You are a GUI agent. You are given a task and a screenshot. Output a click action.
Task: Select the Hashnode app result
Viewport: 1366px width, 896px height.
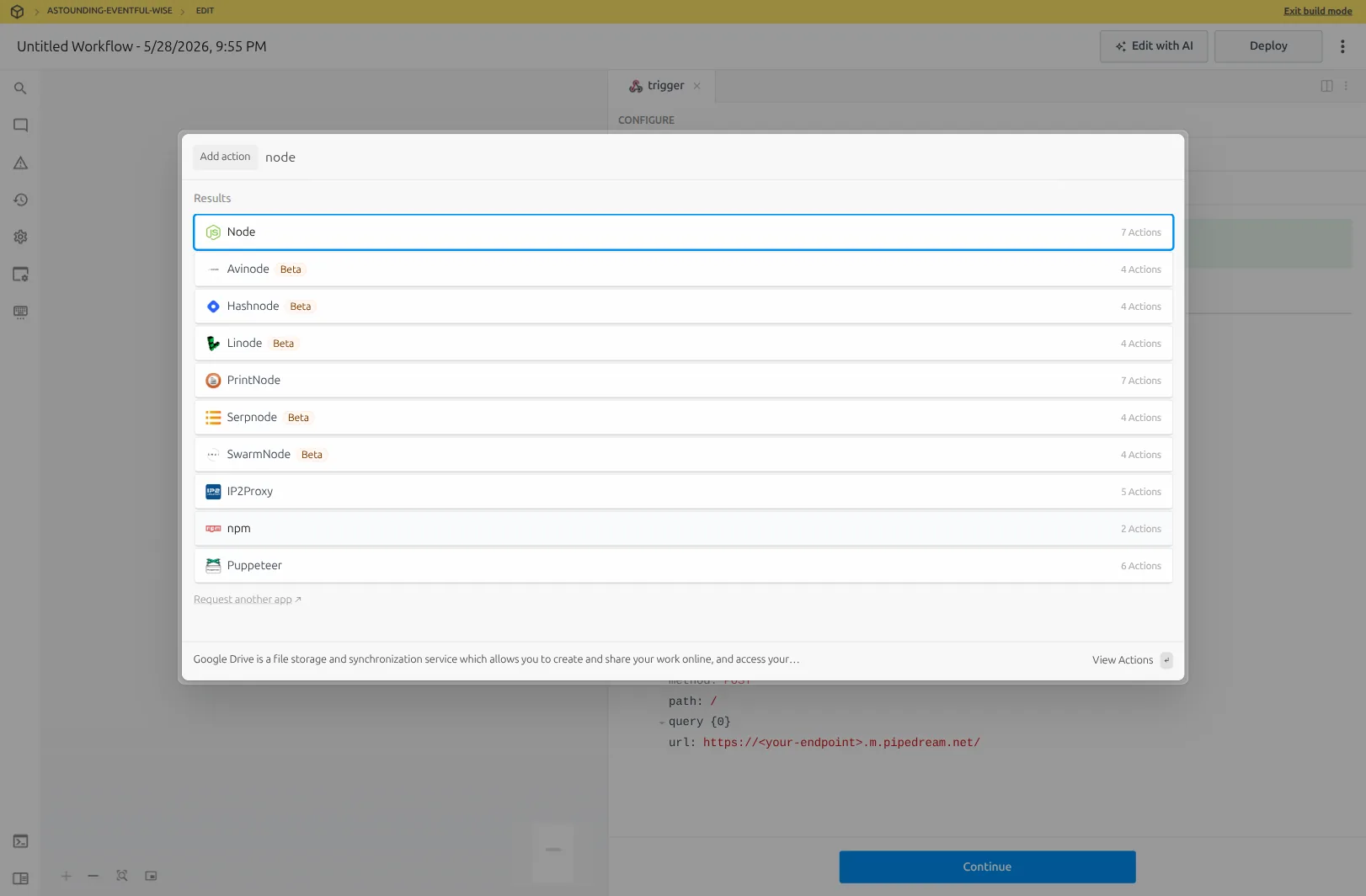683,307
